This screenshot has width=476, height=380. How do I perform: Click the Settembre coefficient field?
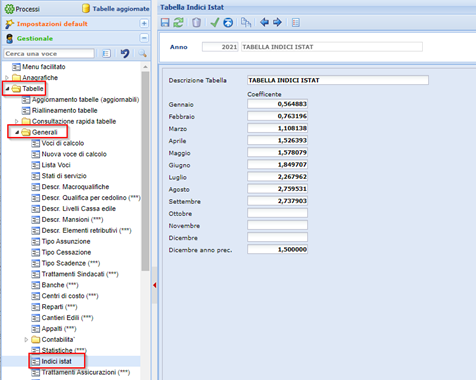pos(277,201)
